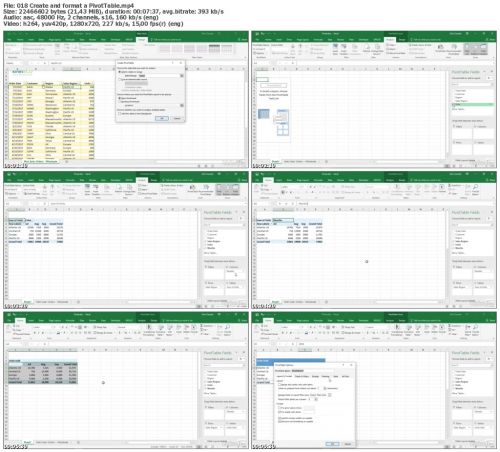This screenshot has width=500, height=452.
Task: Click the field Search box in blank PivotTable frame
Action: pos(472,84)
